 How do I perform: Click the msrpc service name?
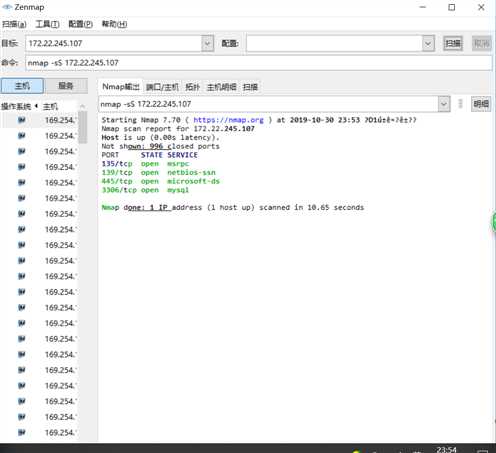178,164
